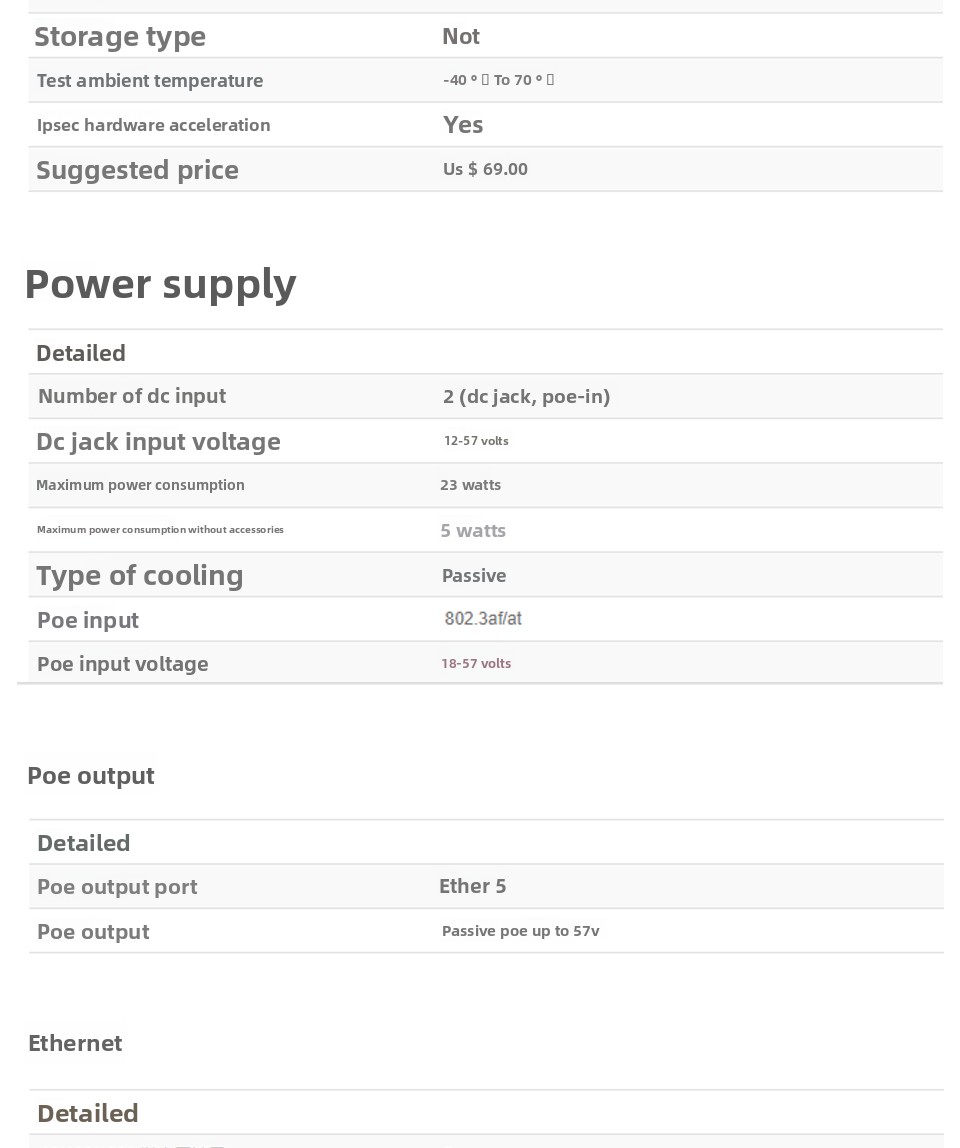Viewport: 960px width, 1148px height.
Task: Click the Ipsec hardware acceleration label
Action: [153, 125]
